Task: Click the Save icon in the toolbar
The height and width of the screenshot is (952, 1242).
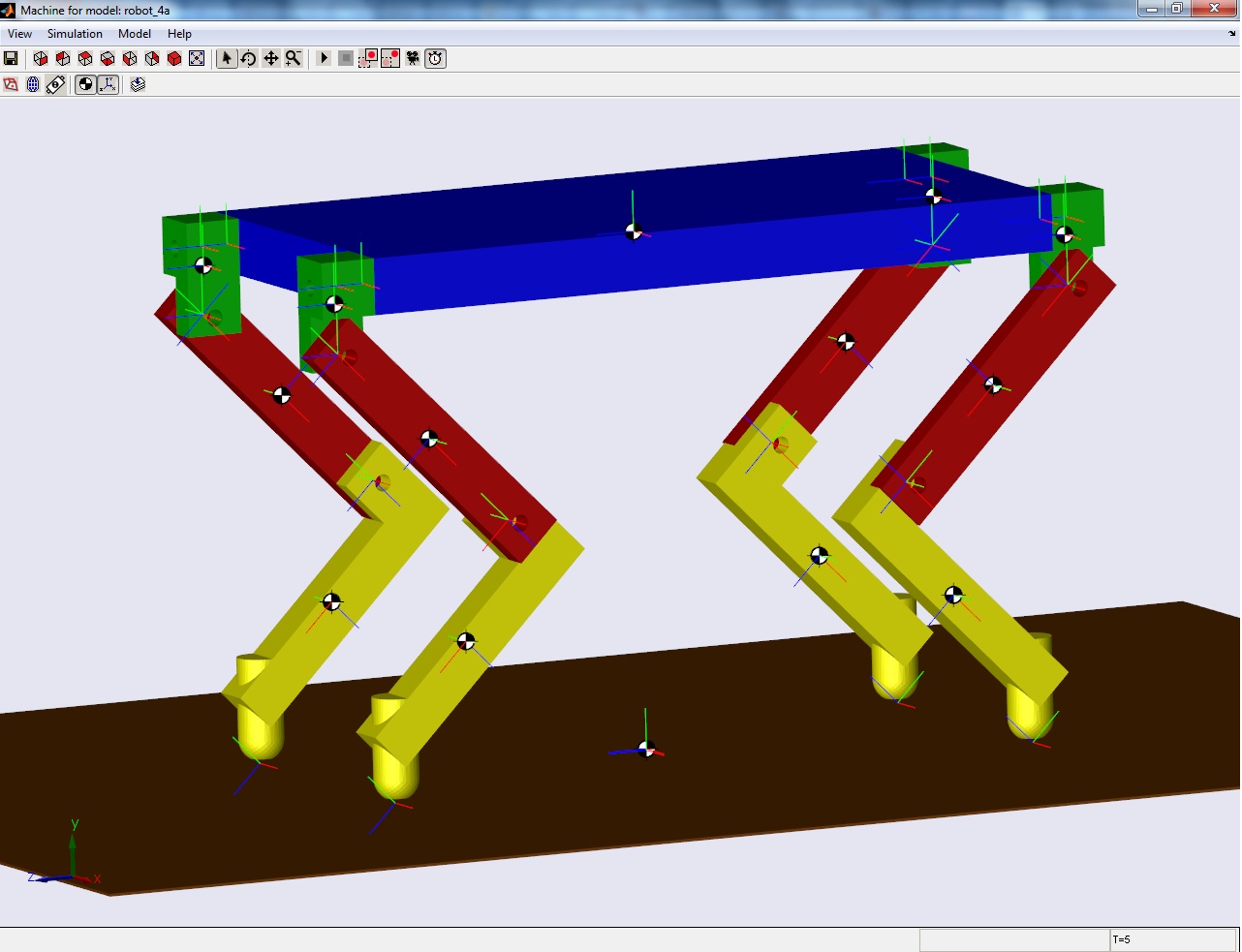Action: pyautogui.click(x=12, y=58)
